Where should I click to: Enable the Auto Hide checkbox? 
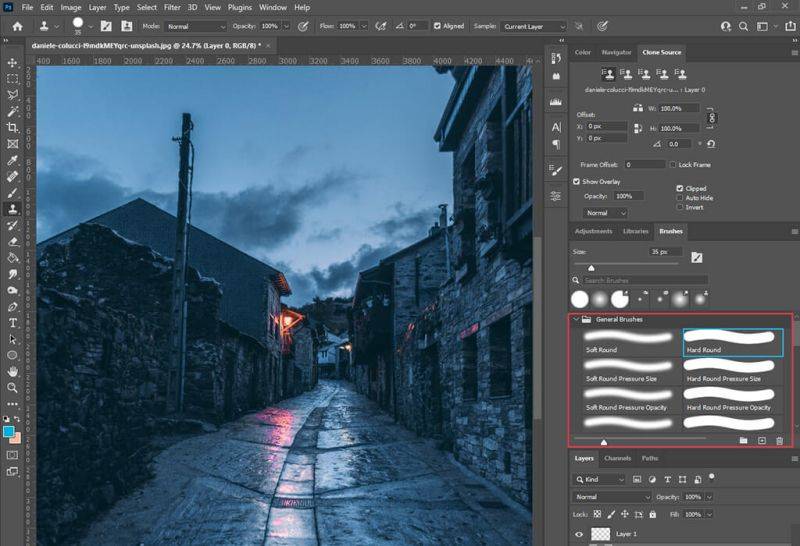click(x=681, y=198)
